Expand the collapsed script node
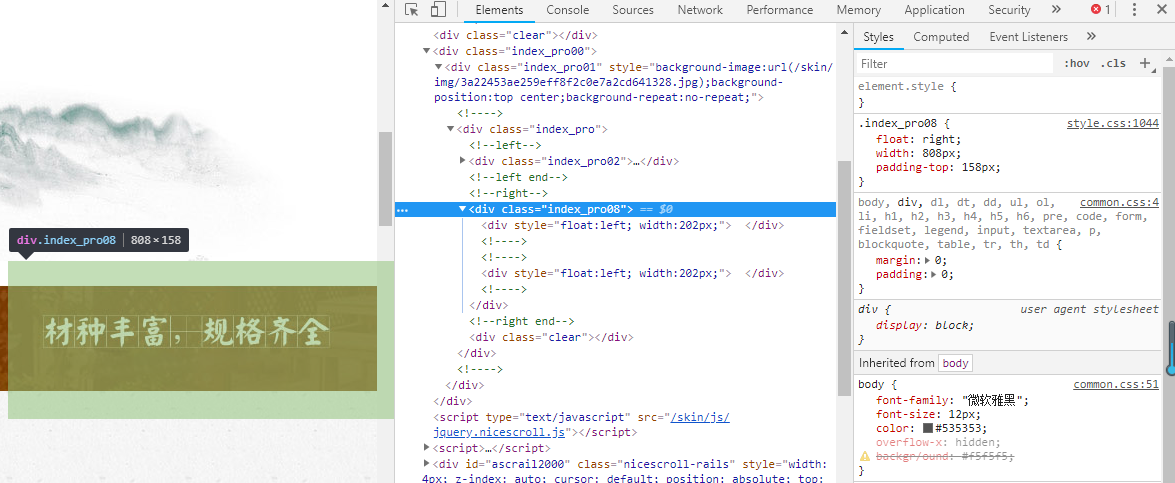1175x483 pixels. (x=426, y=448)
